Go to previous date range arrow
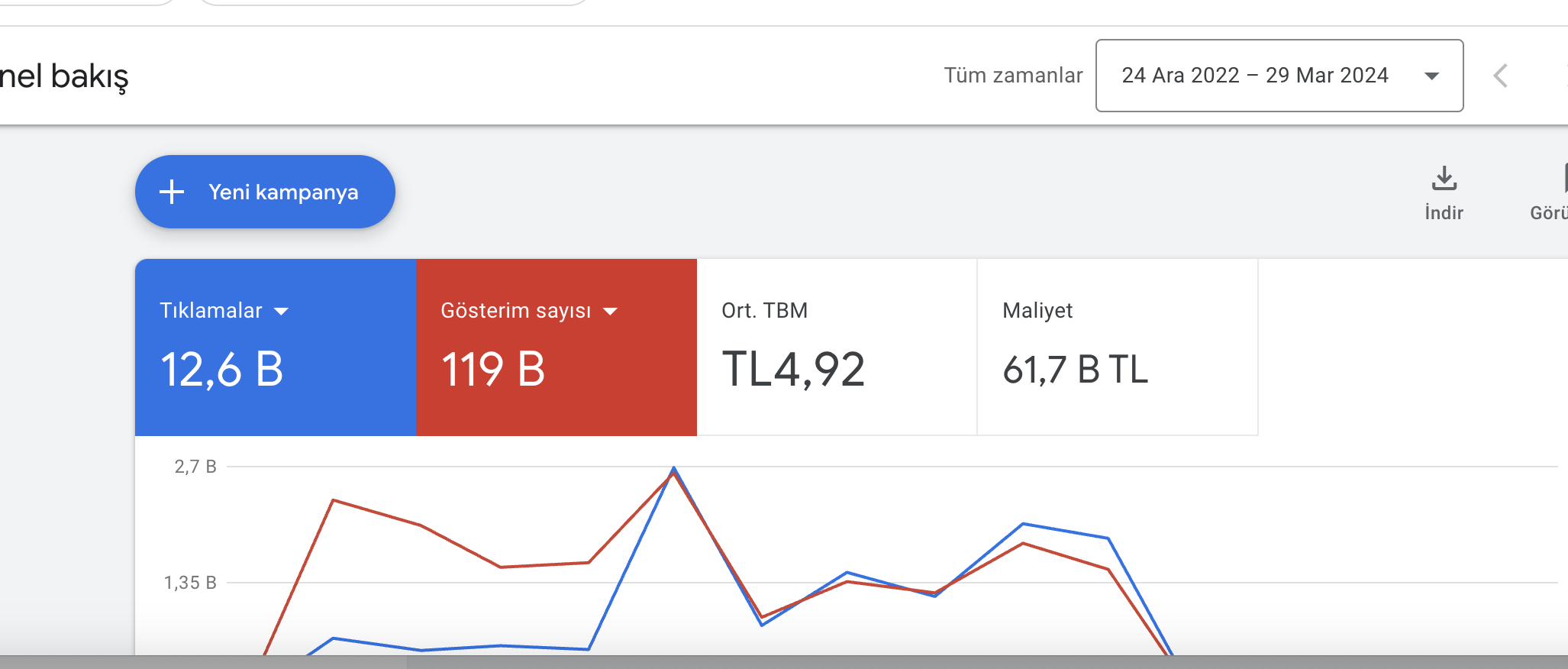Image resolution: width=1568 pixels, height=669 pixels. (x=1500, y=76)
